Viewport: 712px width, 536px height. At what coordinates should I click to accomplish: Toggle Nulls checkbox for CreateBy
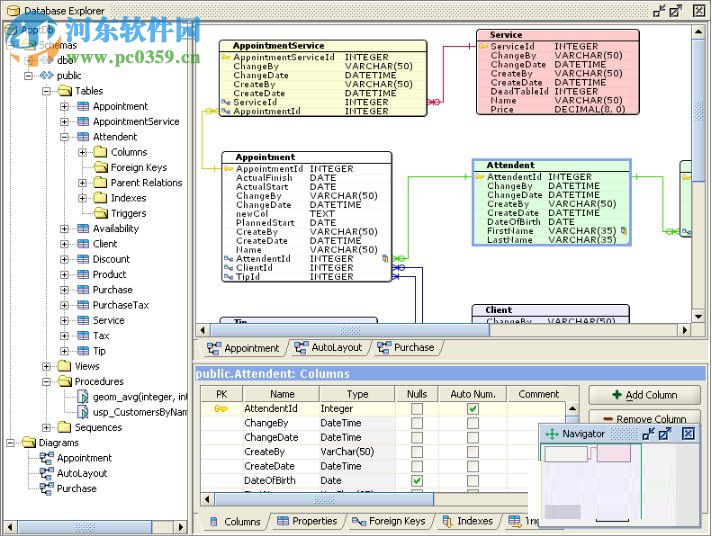[417, 452]
